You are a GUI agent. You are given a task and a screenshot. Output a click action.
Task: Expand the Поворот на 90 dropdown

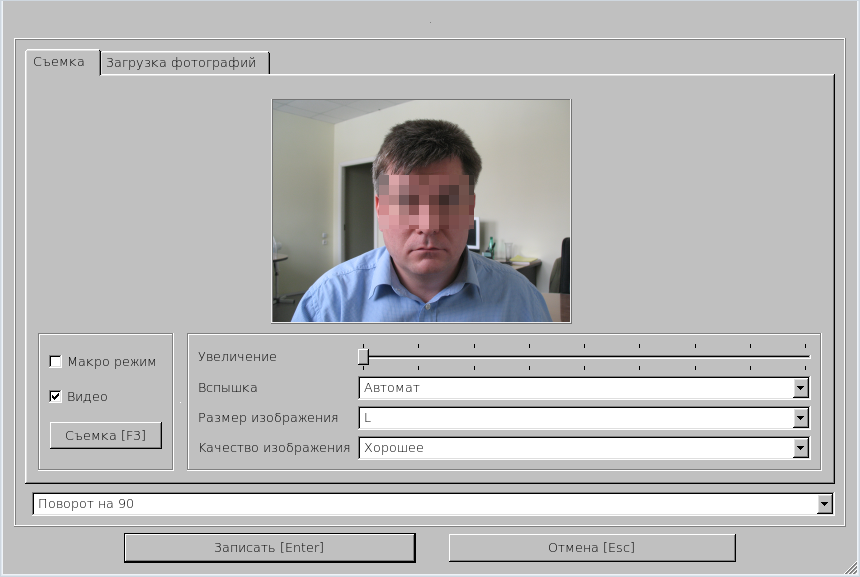(433, 504)
